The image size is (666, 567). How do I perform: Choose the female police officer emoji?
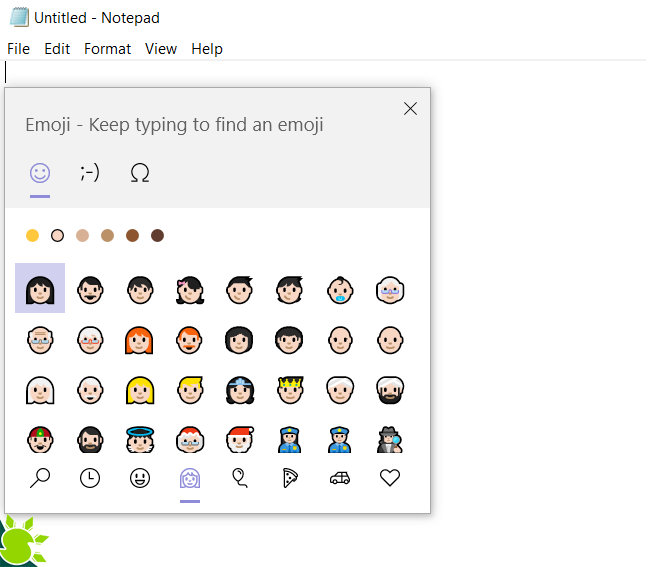[290, 440]
